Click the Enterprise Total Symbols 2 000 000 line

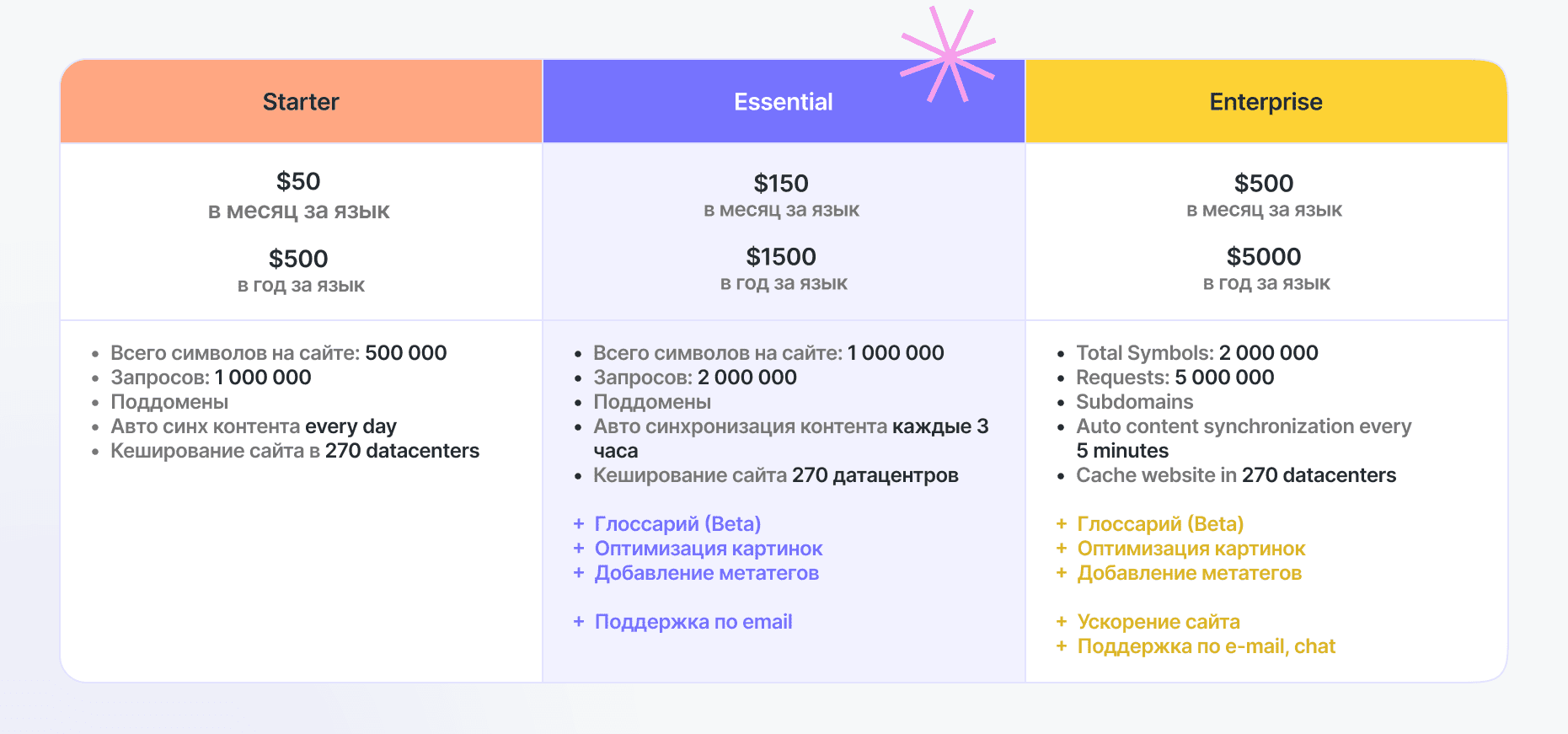[x=1197, y=353]
